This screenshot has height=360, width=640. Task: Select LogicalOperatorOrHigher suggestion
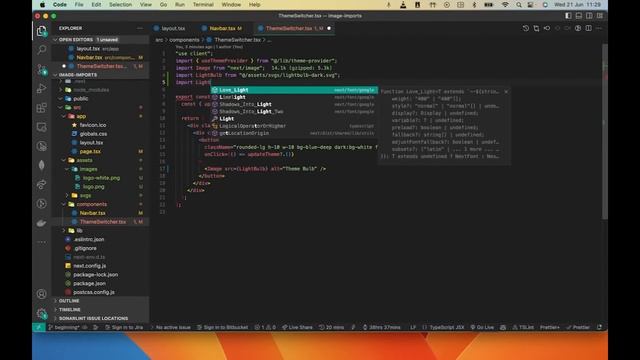294,126
